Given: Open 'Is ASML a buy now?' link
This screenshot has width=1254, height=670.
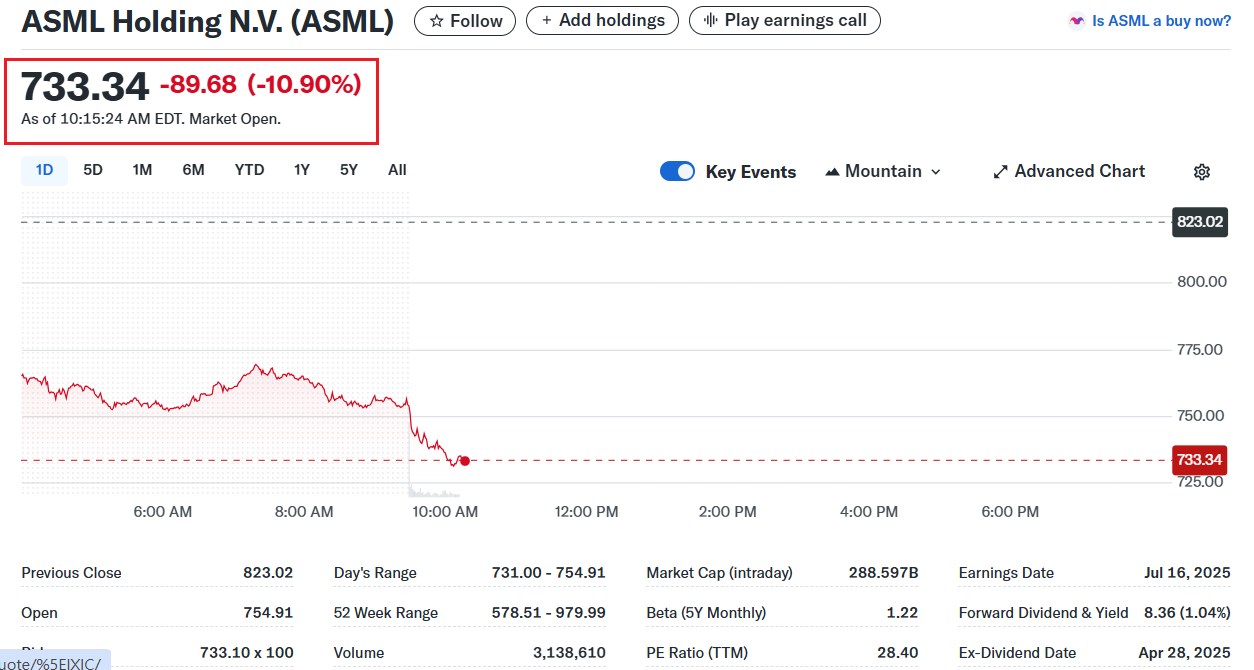Looking at the screenshot, I should click(x=1161, y=21).
